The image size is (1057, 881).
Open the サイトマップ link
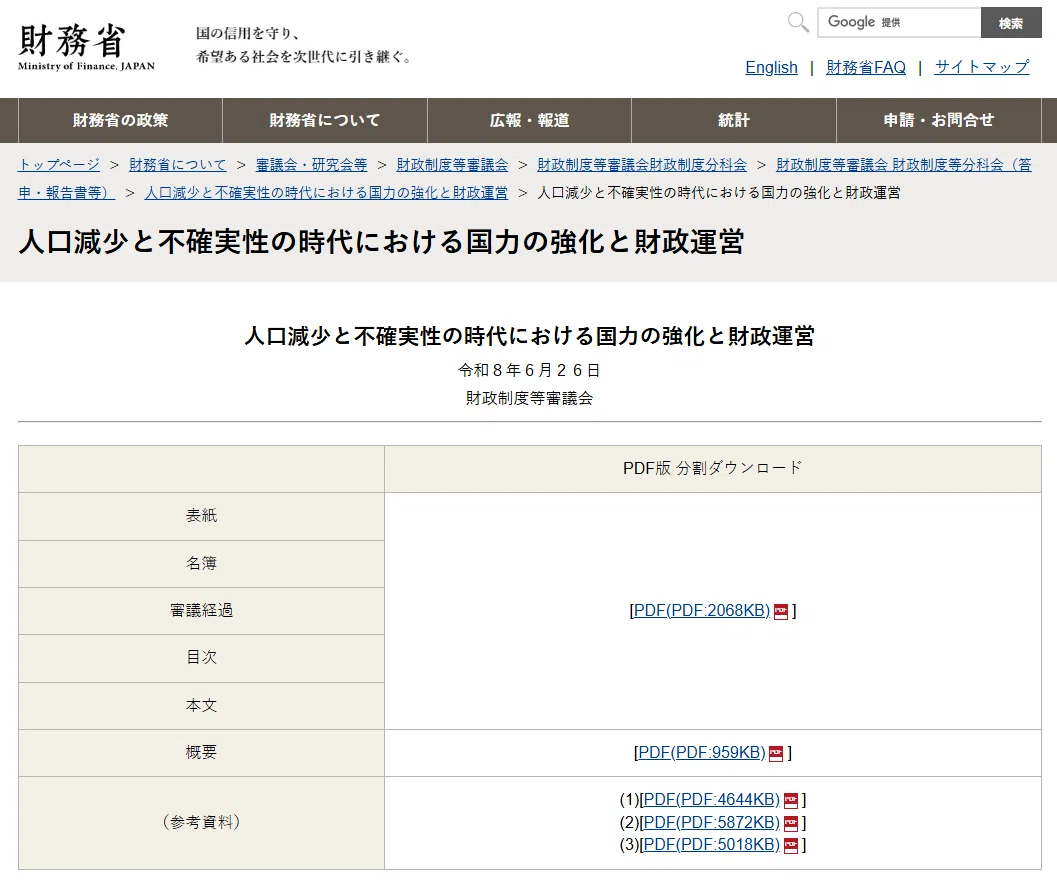pos(982,67)
